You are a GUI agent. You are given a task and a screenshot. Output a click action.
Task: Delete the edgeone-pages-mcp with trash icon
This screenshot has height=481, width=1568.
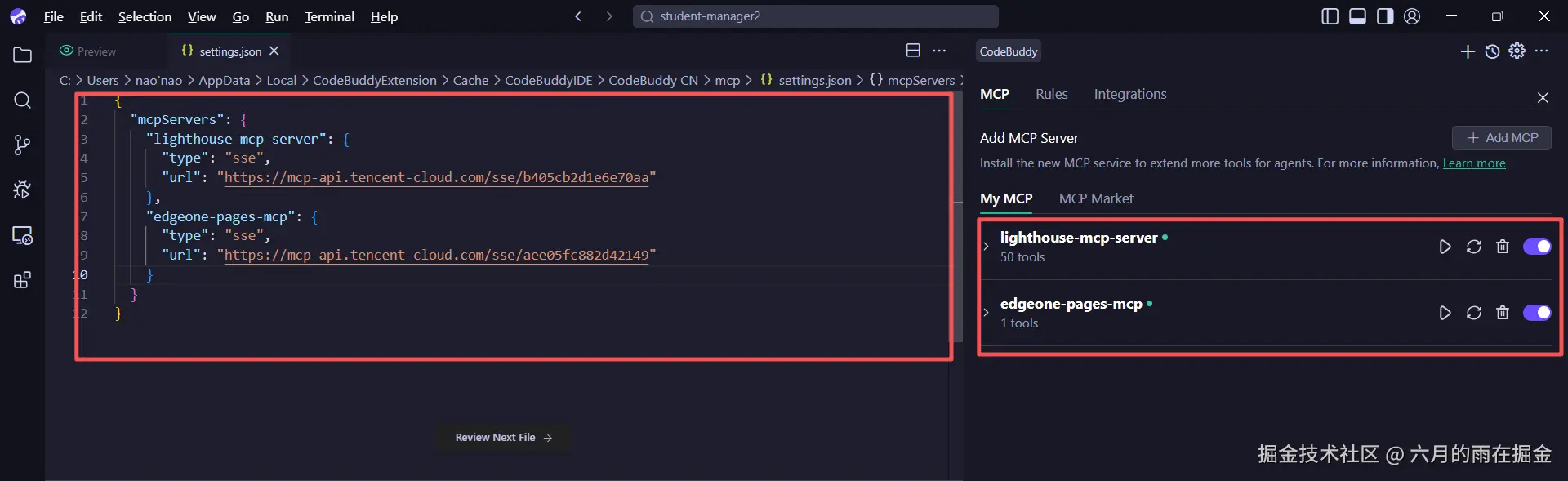point(1502,313)
